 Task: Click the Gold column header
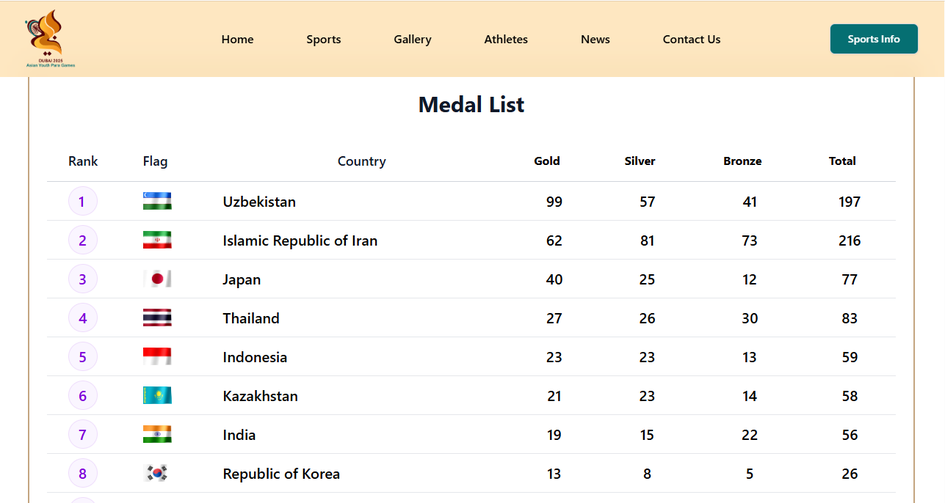point(547,161)
